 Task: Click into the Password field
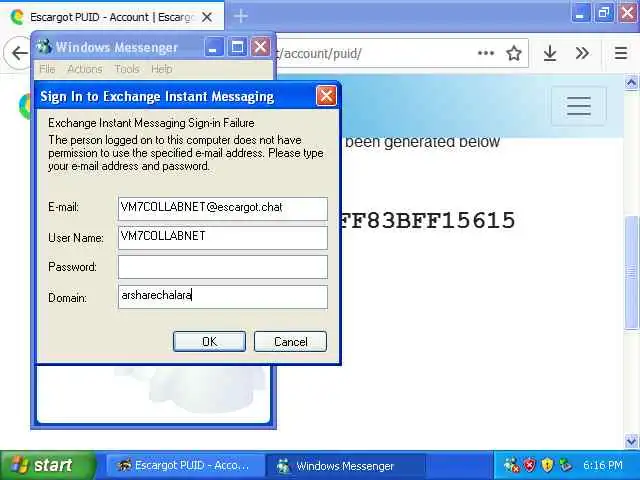(x=223, y=267)
